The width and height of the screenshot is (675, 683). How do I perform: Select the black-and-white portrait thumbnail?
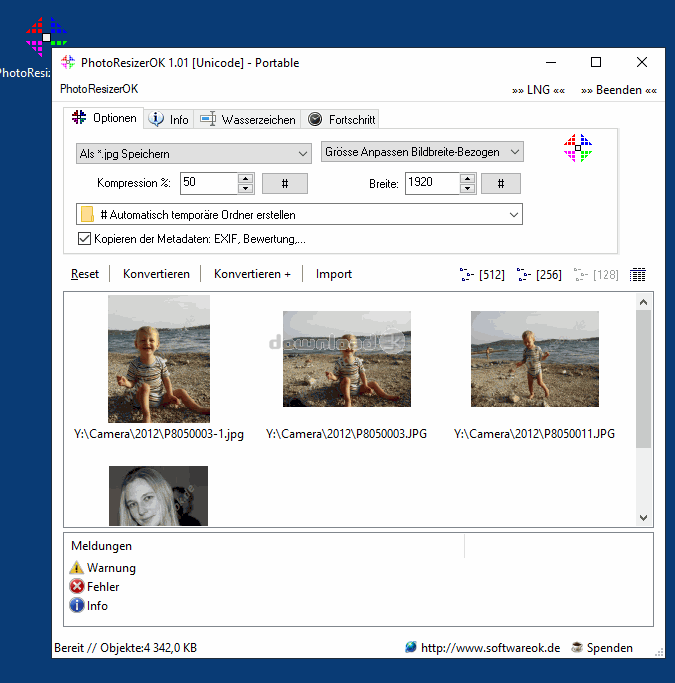point(159,496)
